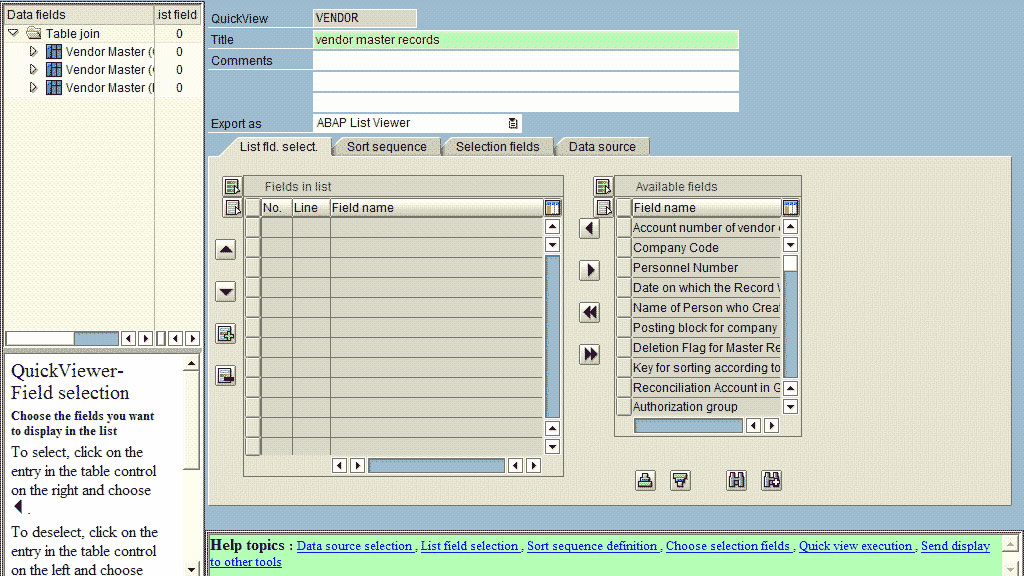Click the delete line icon with minus sign
This screenshot has height=576, width=1024.
226,376
